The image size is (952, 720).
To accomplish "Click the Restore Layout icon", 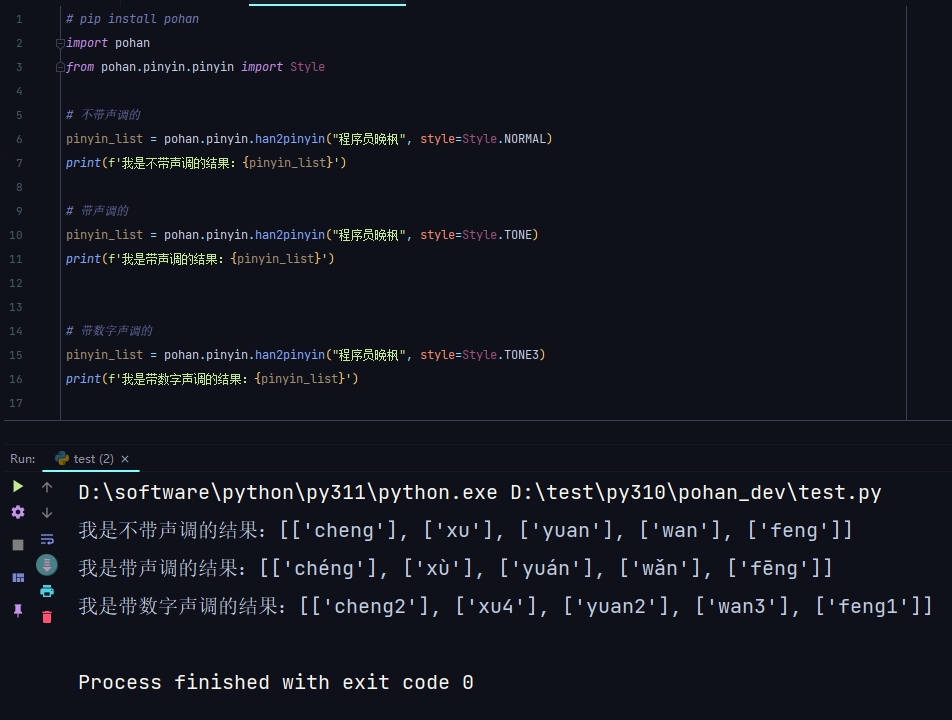I will 18,578.
